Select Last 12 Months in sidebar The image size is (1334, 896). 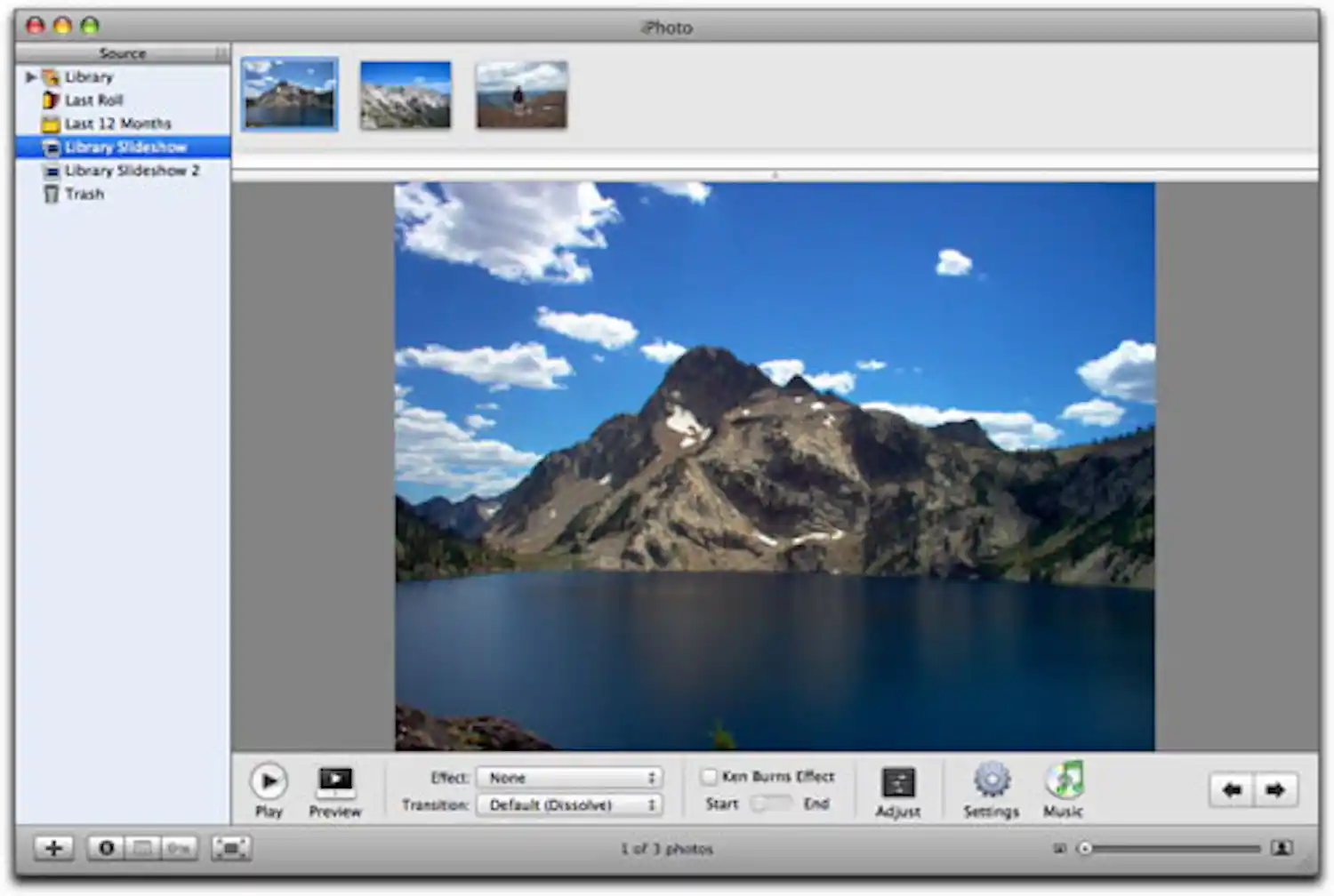(x=117, y=124)
